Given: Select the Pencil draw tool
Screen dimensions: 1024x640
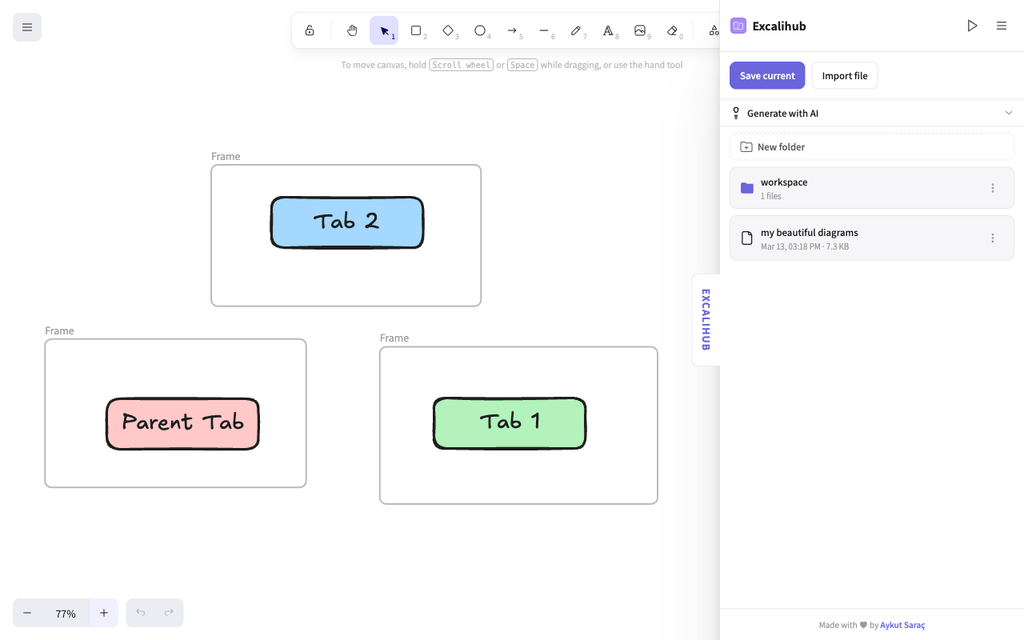Looking at the screenshot, I should coord(576,31).
